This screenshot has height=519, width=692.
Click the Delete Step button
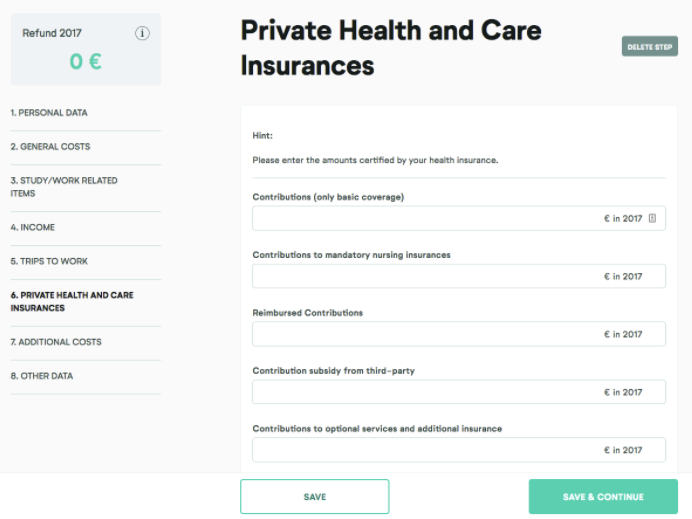[x=650, y=46]
